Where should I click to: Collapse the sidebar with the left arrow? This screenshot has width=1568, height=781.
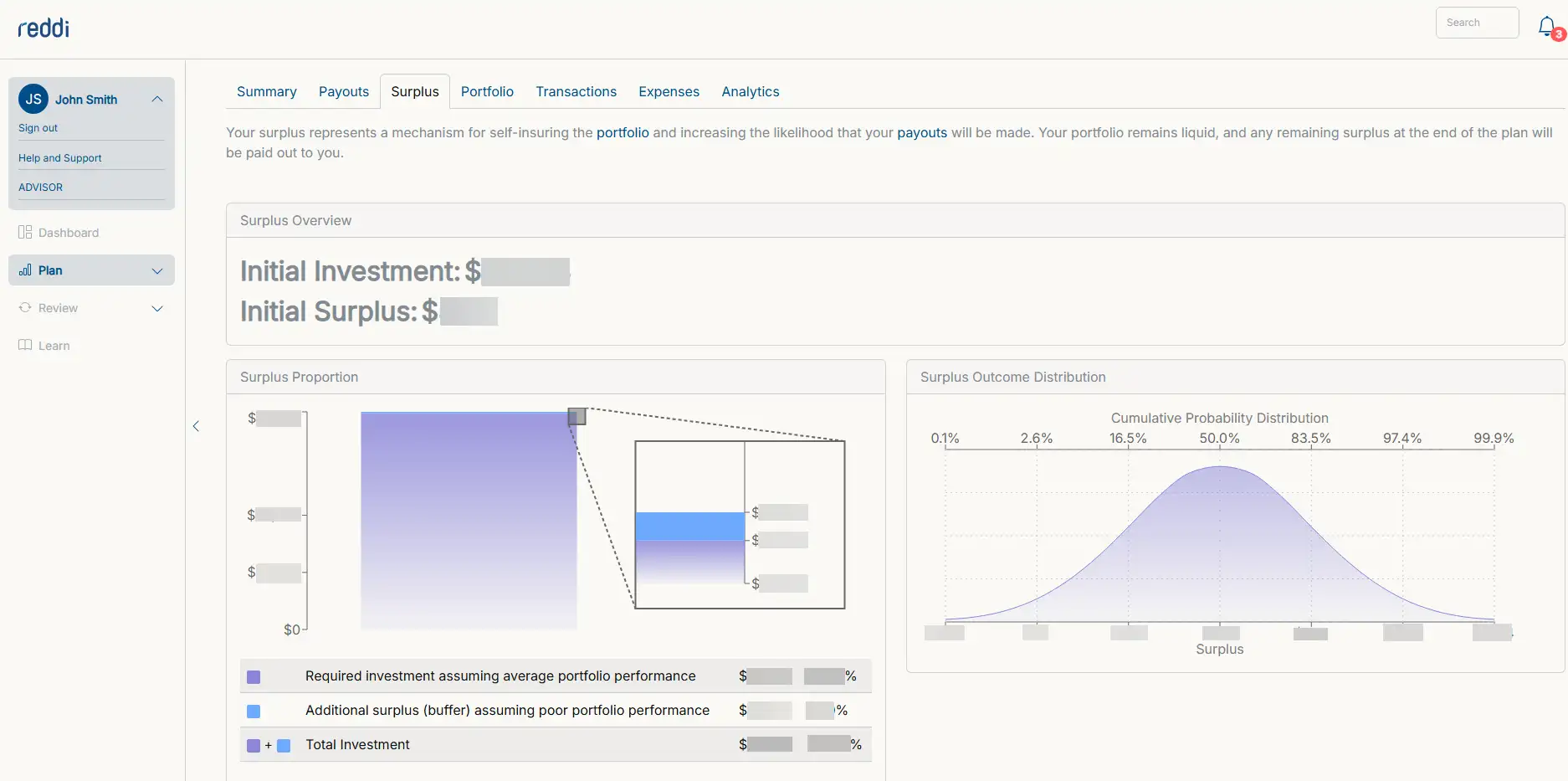(x=196, y=426)
